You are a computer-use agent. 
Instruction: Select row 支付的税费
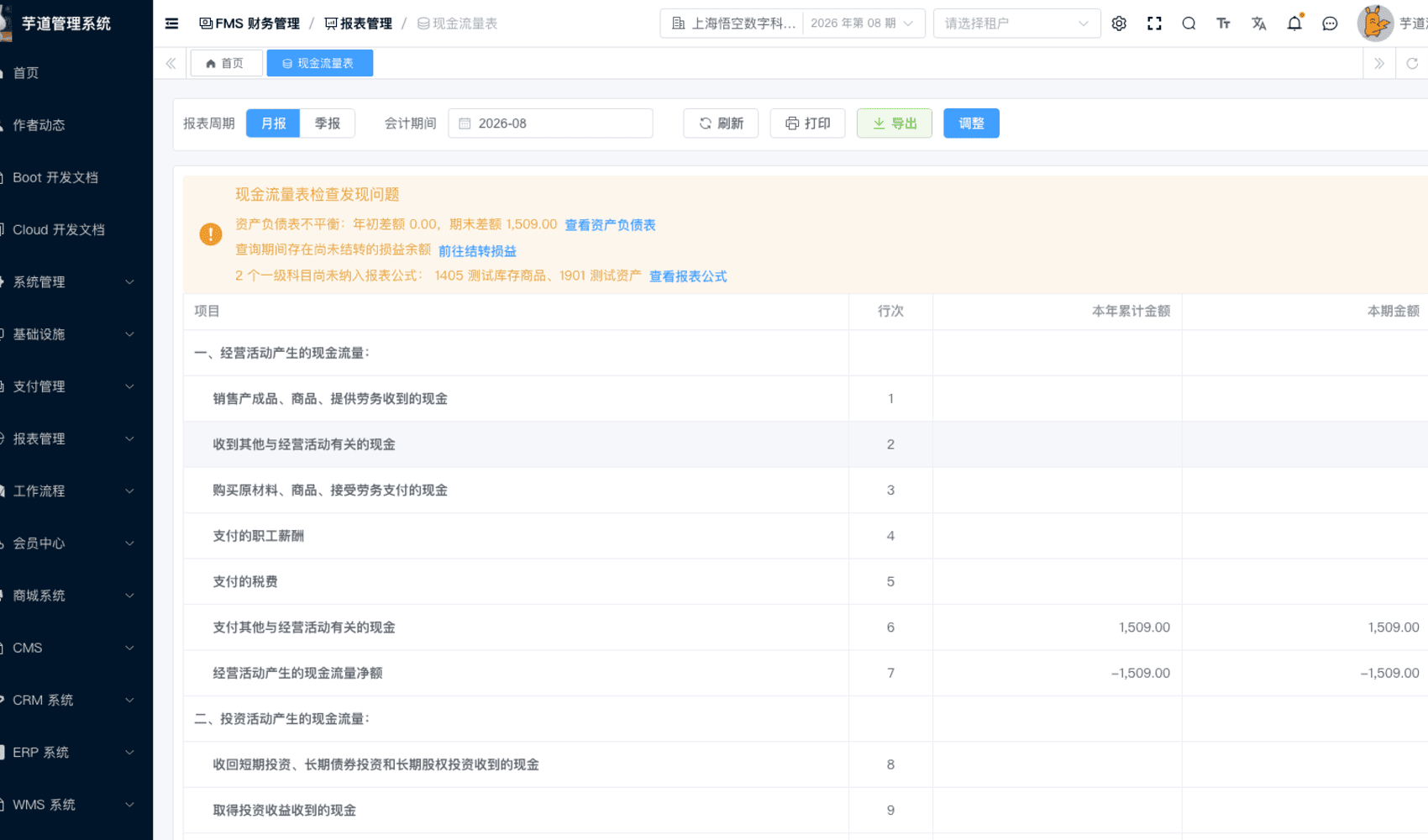pyautogui.click(x=806, y=581)
